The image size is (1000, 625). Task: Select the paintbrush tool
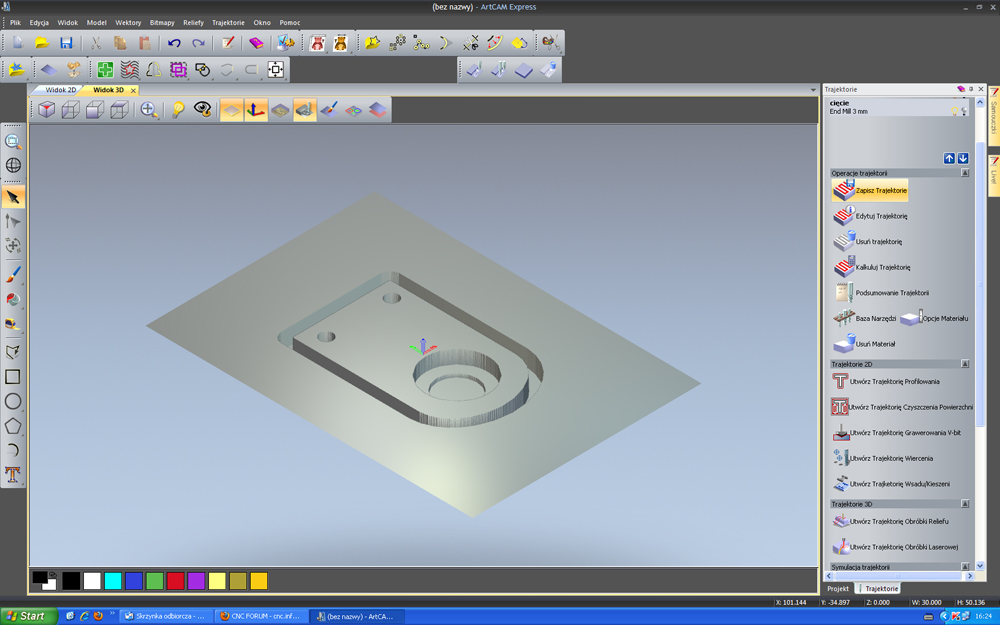click(x=13, y=275)
